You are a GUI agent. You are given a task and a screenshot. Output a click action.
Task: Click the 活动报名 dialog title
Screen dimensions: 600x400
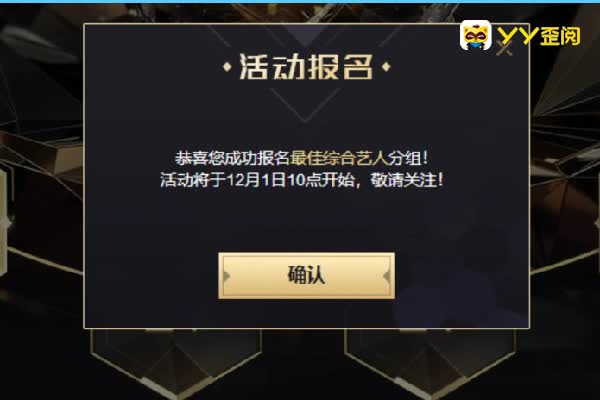[x=306, y=67]
